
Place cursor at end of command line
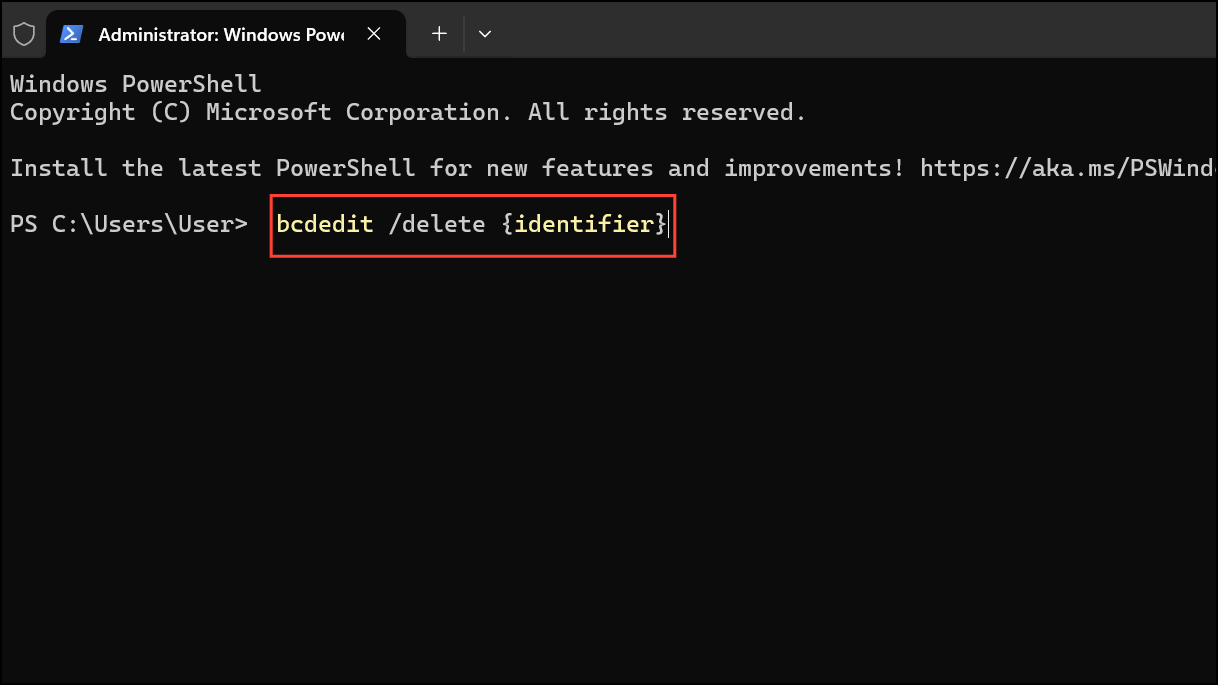[668, 224]
